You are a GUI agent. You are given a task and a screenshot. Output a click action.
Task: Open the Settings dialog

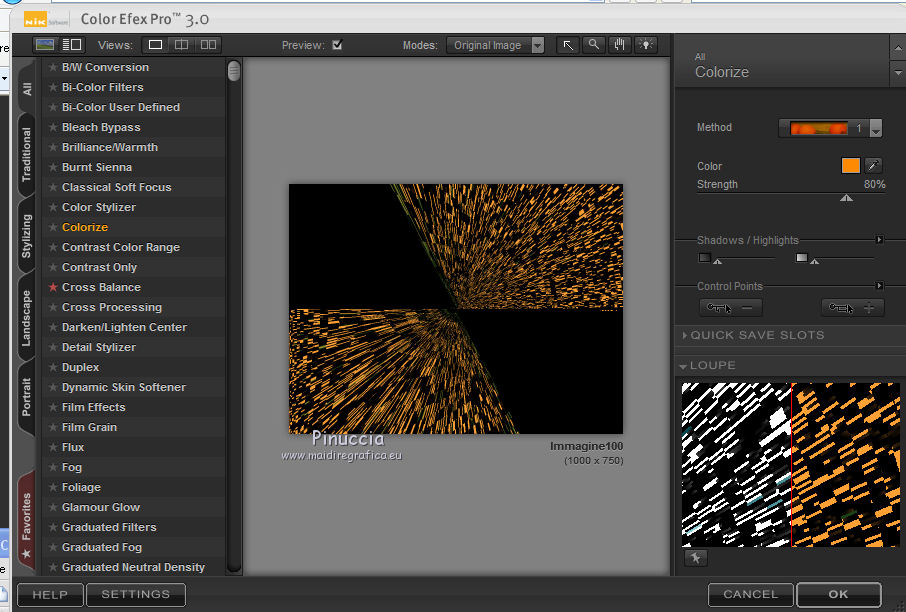(136, 594)
